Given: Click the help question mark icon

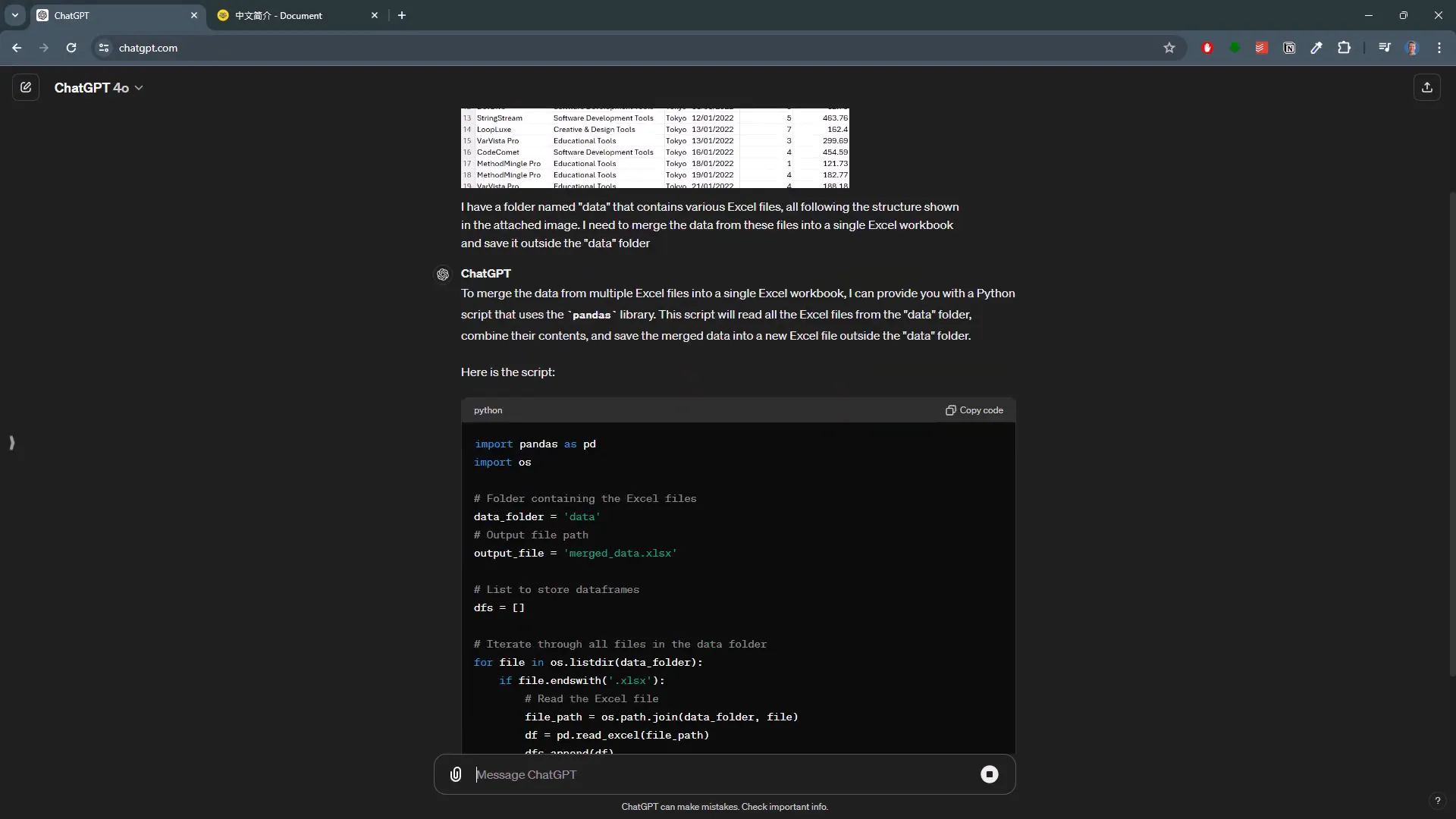Looking at the screenshot, I should point(1438,801).
